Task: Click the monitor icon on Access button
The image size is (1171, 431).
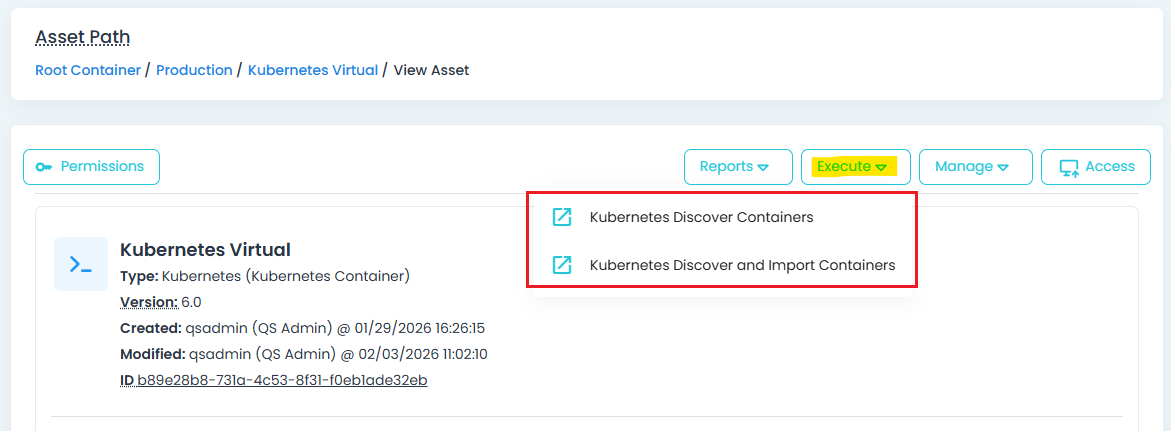Action: tap(1069, 167)
